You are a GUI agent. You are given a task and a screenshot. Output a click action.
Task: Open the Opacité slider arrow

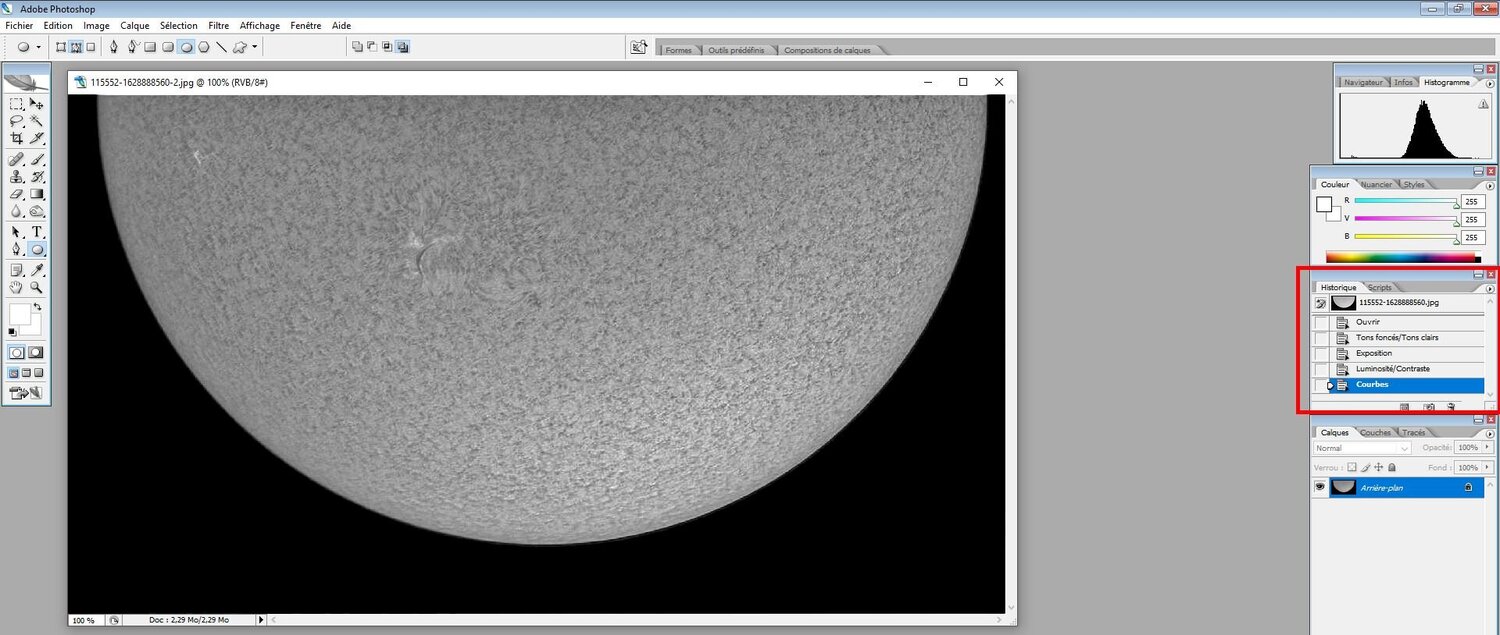point(1487,447)
